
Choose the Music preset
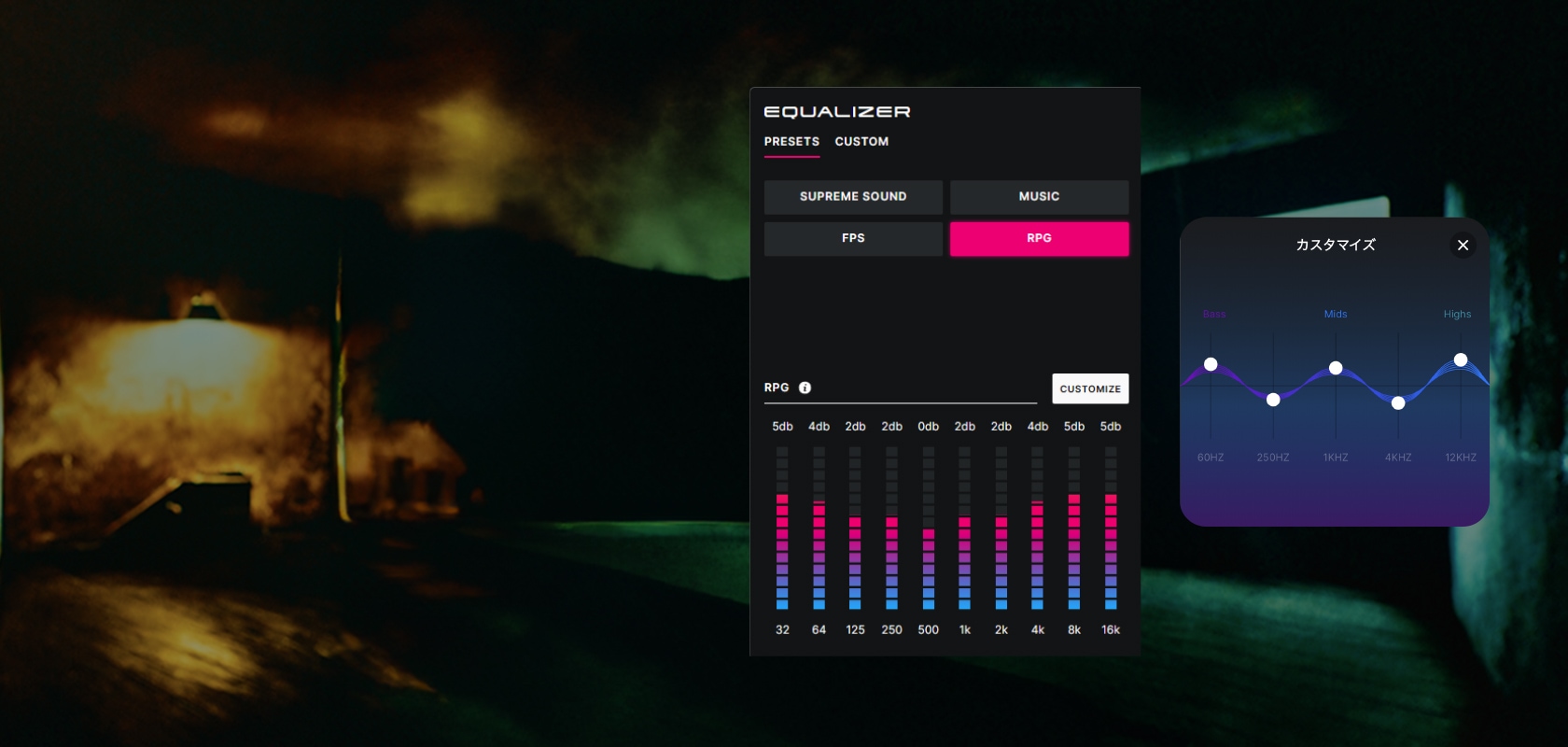pyautogui.click(x=1039, y=197)
